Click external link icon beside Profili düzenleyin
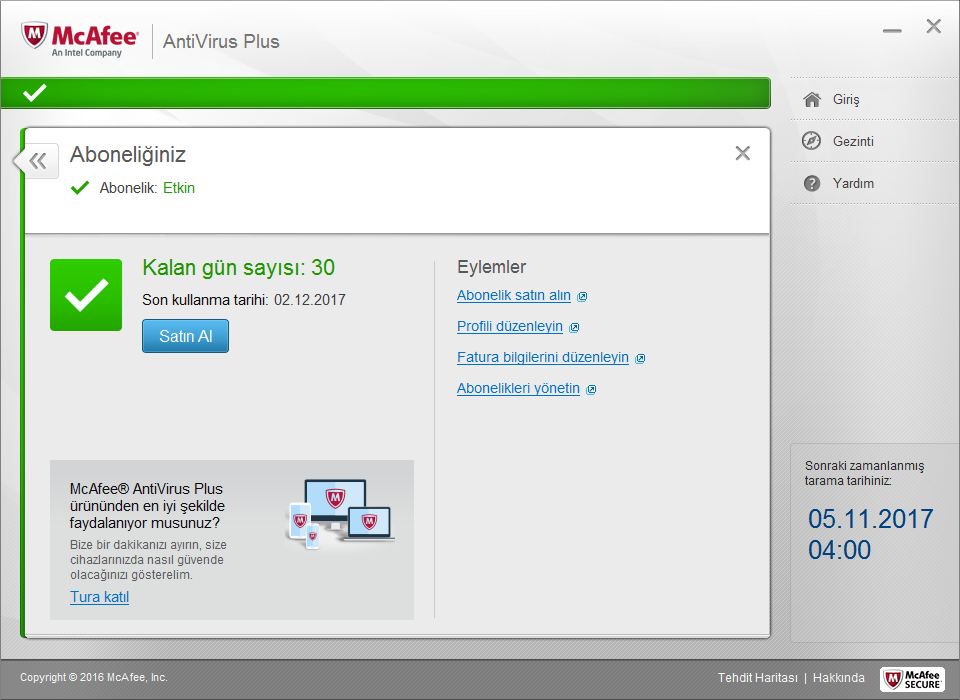960x700 pixels. (574, 328)
